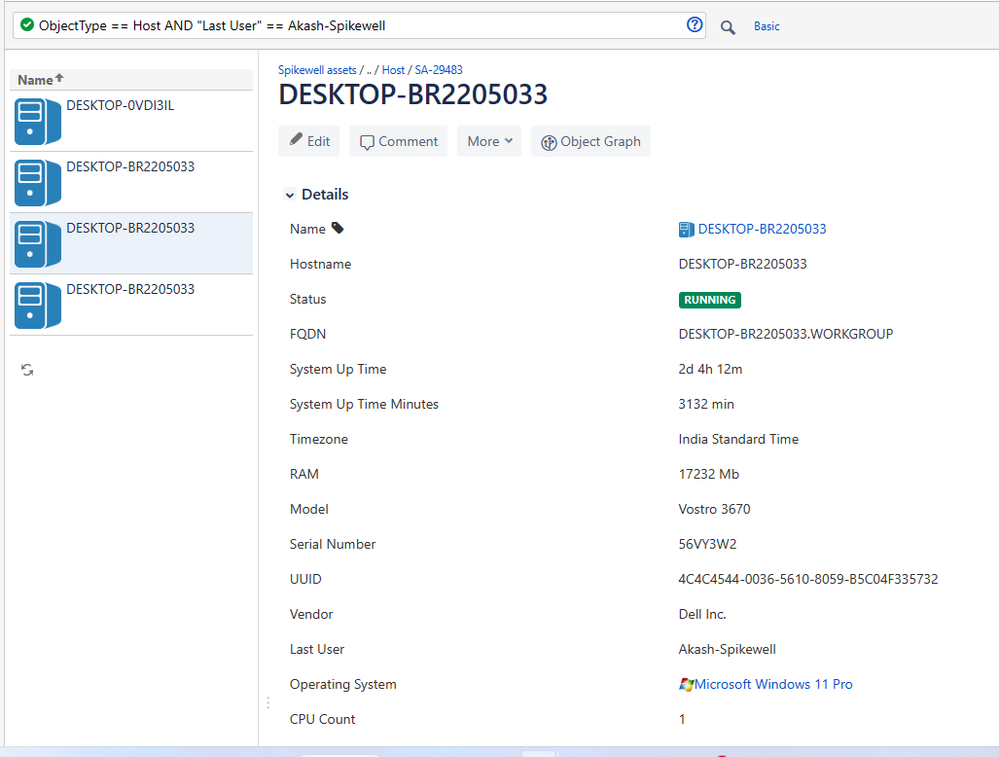This screenshot has height=757, width=999.
Task: Select the DESKTOP-0VDI3IL list entry
Action: tap(131, 121)
